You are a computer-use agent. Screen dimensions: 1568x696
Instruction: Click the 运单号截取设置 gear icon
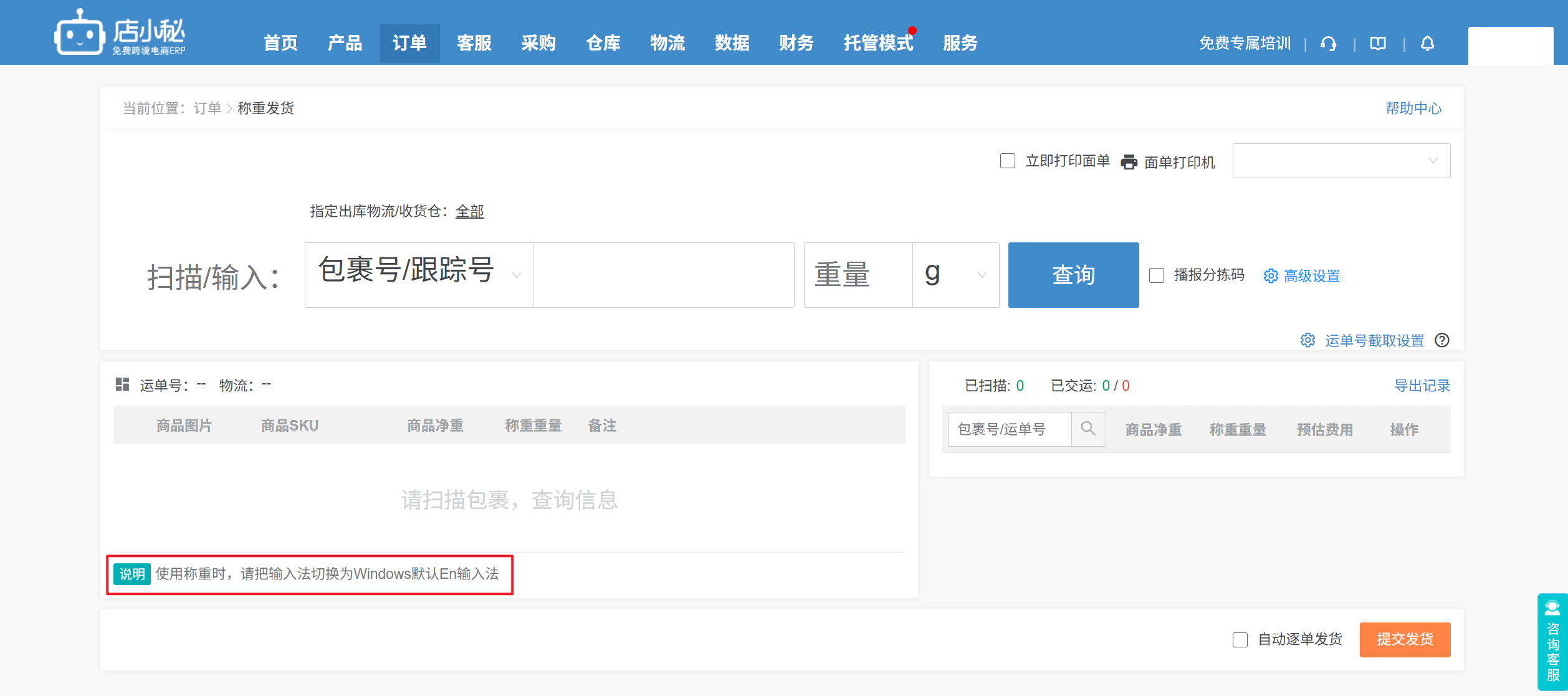click(1307, 340)
